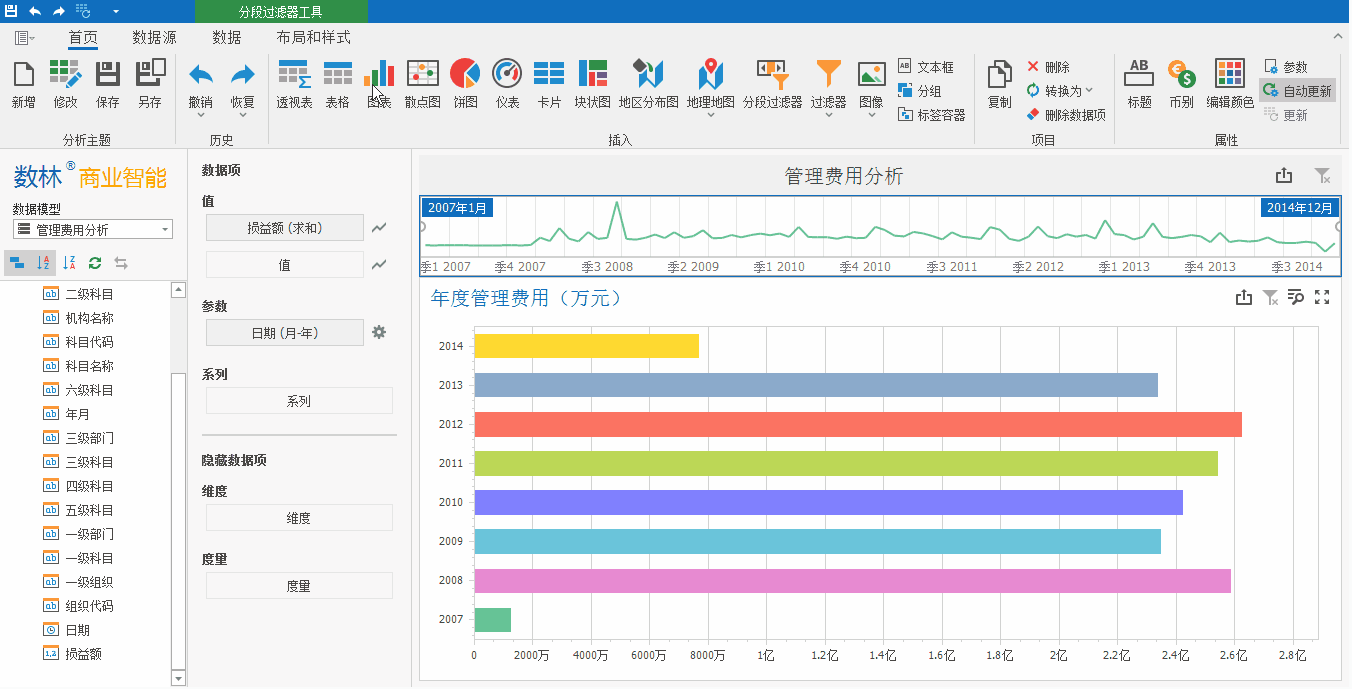Click the 2012 red bar
Viewport: 1352px width, 689px height.
[857, 424]
